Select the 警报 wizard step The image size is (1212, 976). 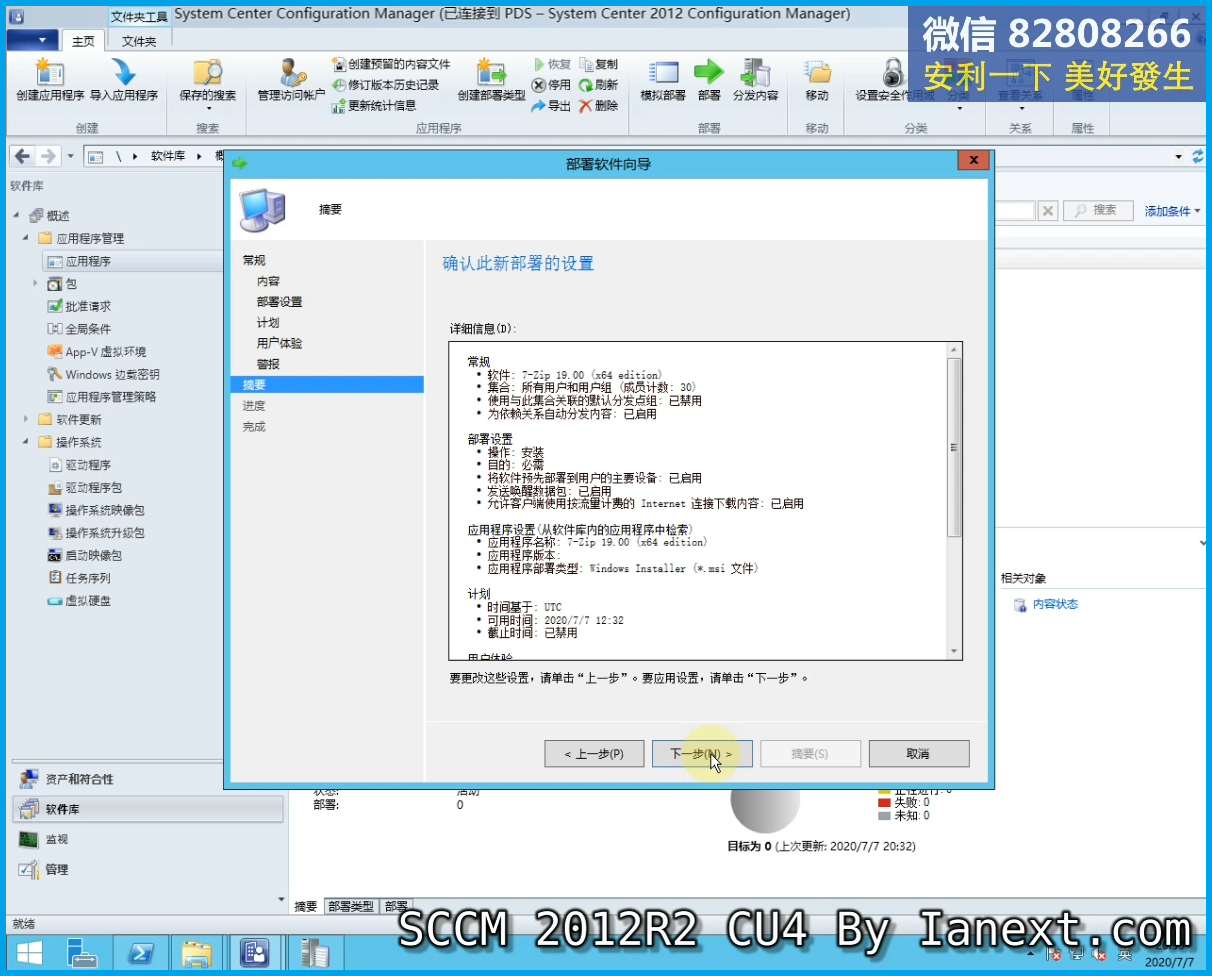point(268,364)
